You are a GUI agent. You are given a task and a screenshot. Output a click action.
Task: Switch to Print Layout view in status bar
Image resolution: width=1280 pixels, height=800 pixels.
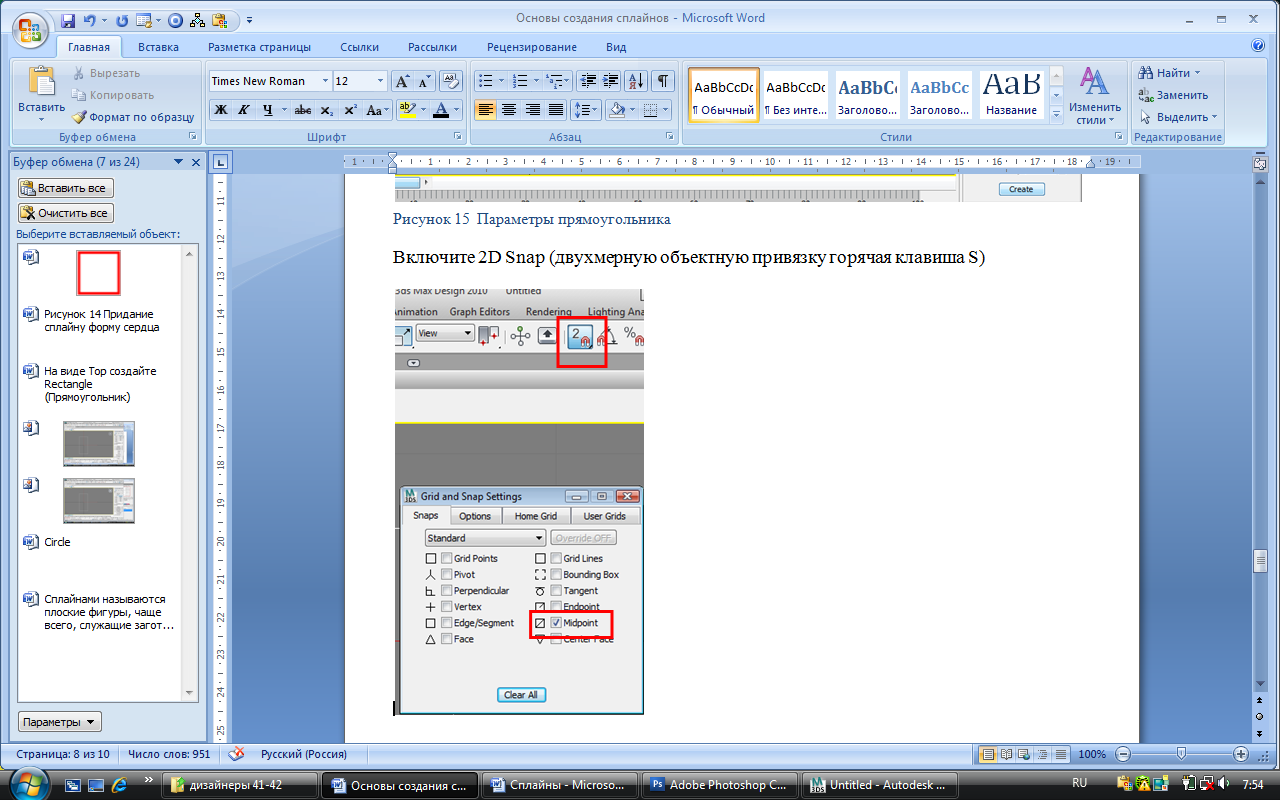[x=988, y=754]
